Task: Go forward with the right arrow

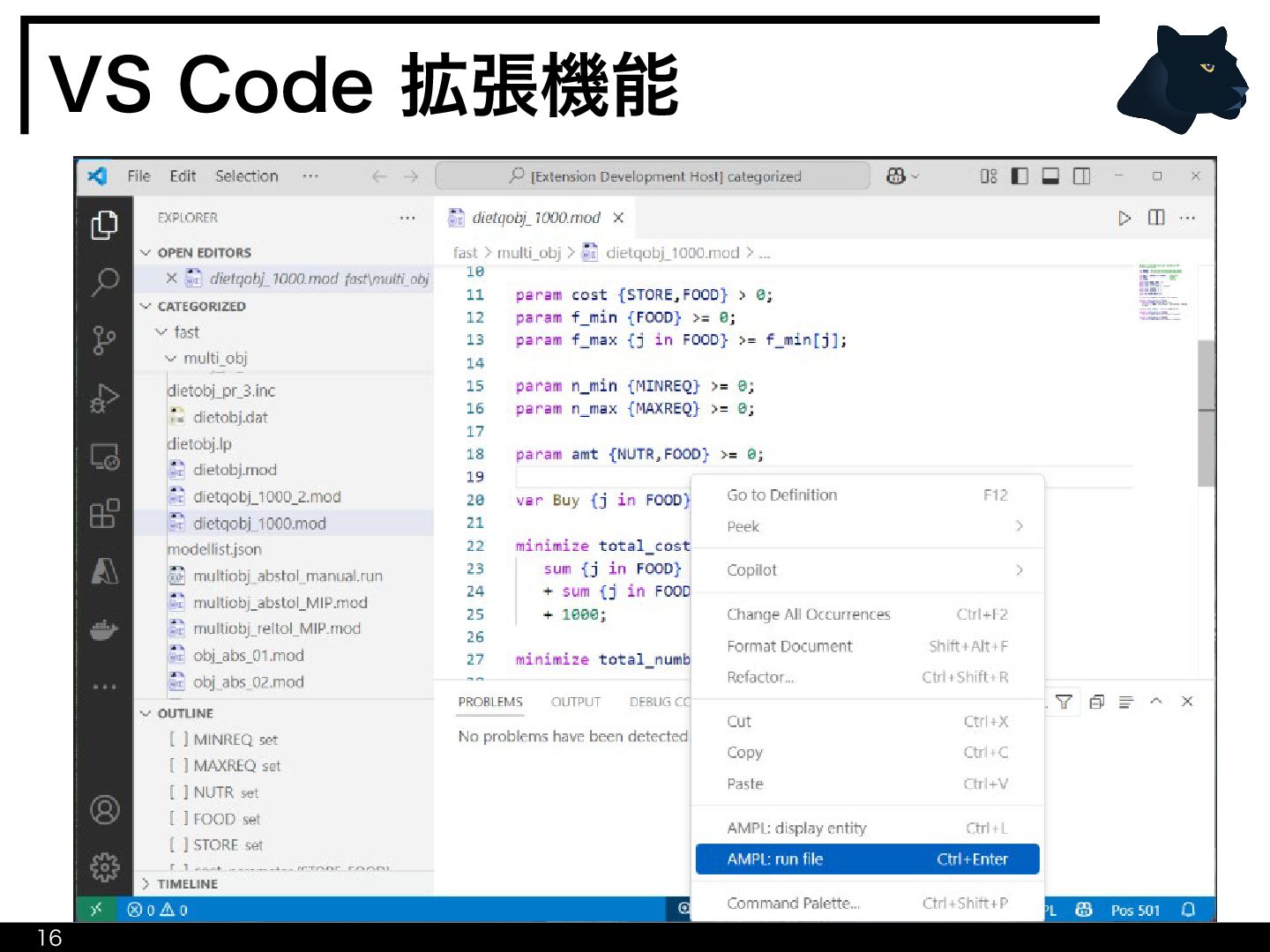Action: (411, 176)
